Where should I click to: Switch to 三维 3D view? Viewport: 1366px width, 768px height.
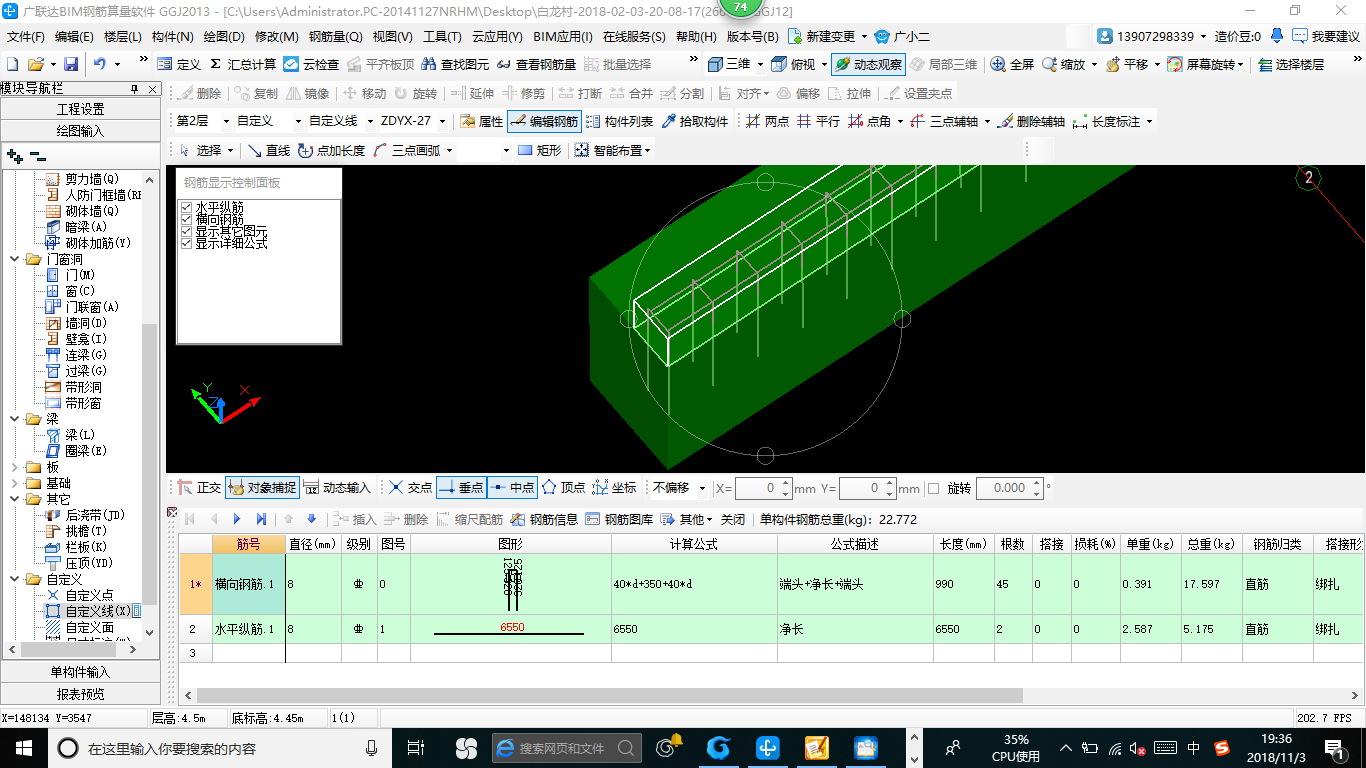729,64
